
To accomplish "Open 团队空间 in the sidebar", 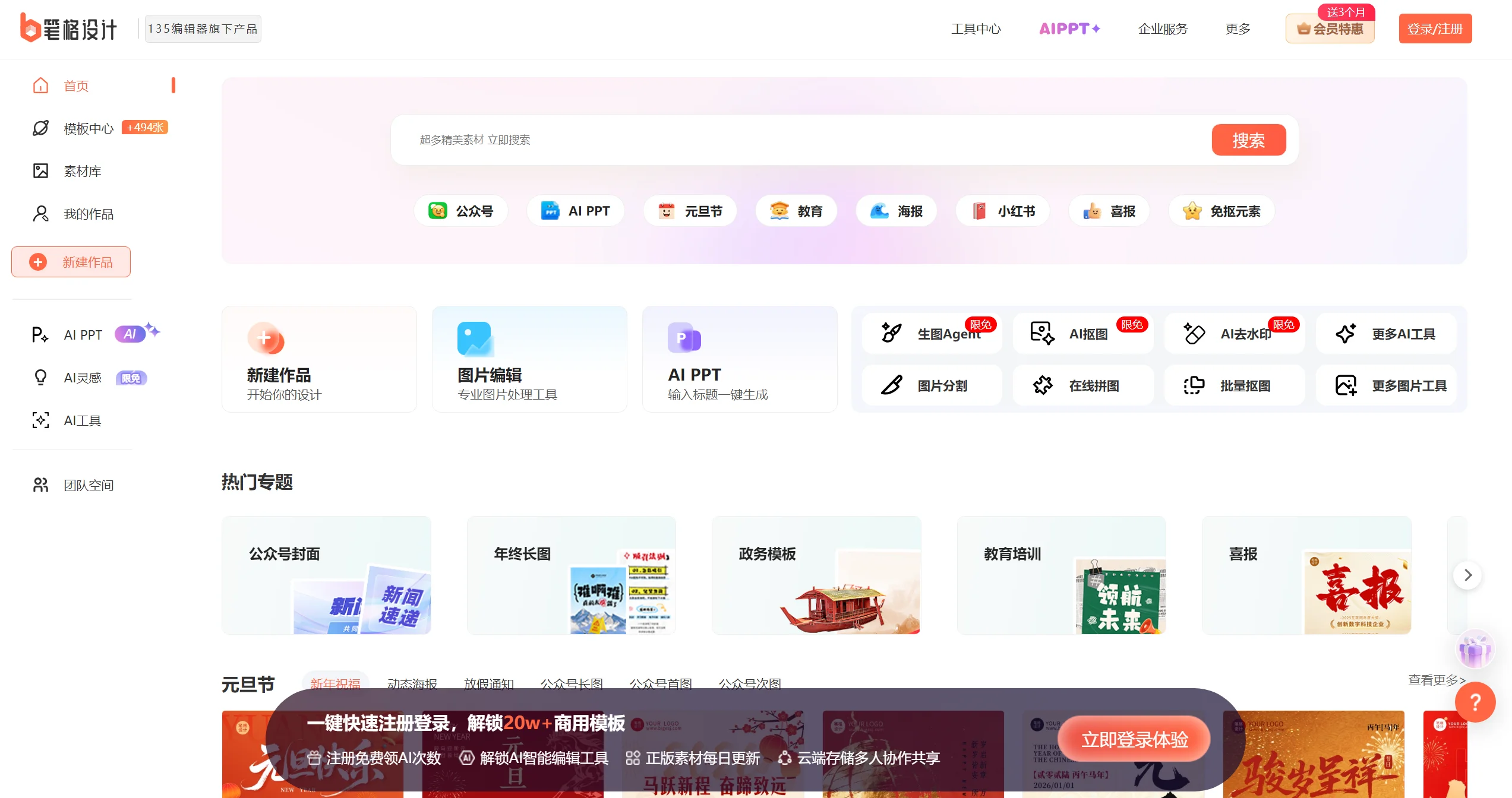I will click(89, 485).
